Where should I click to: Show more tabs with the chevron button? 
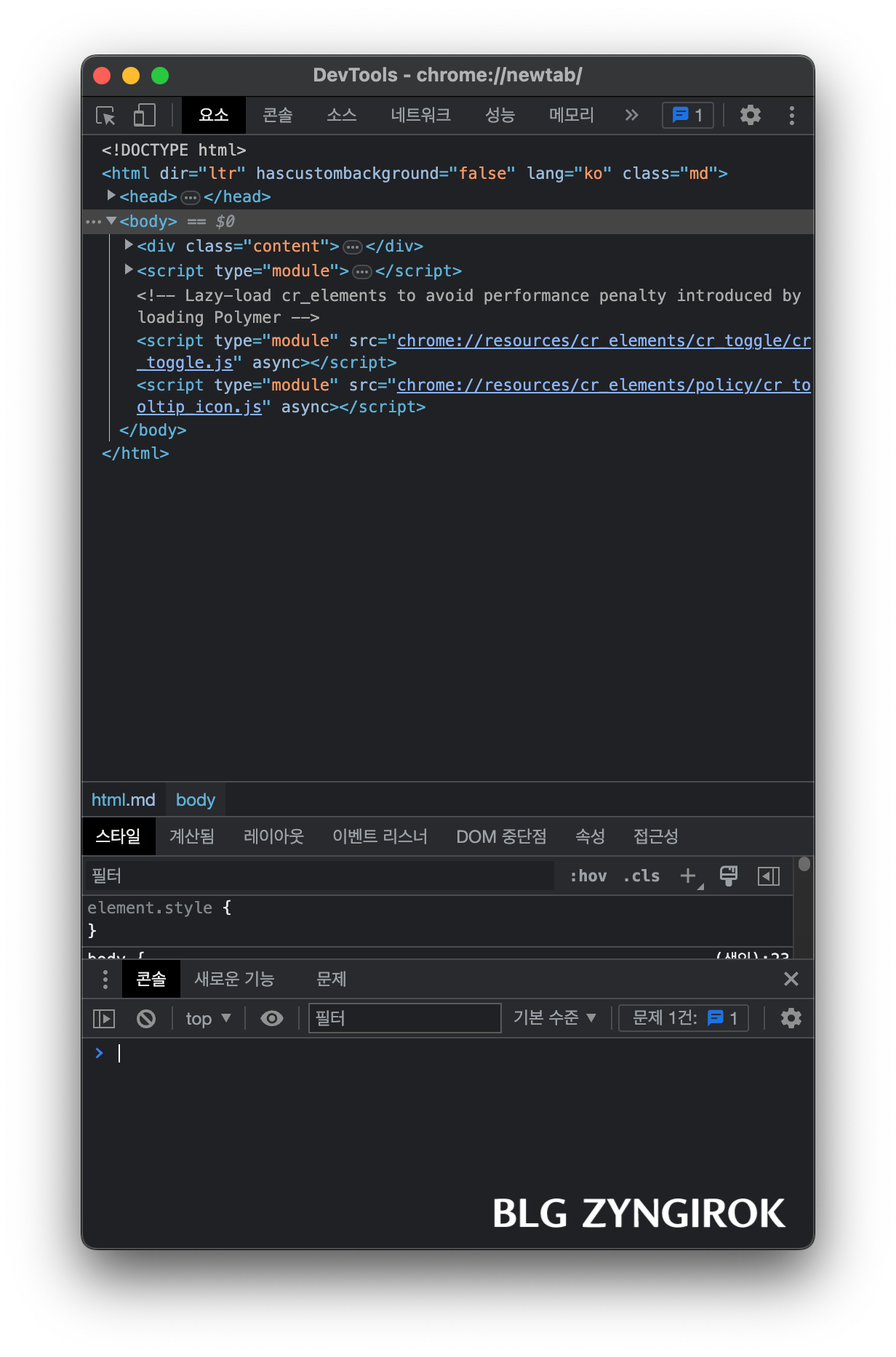(x=631, y=116)
